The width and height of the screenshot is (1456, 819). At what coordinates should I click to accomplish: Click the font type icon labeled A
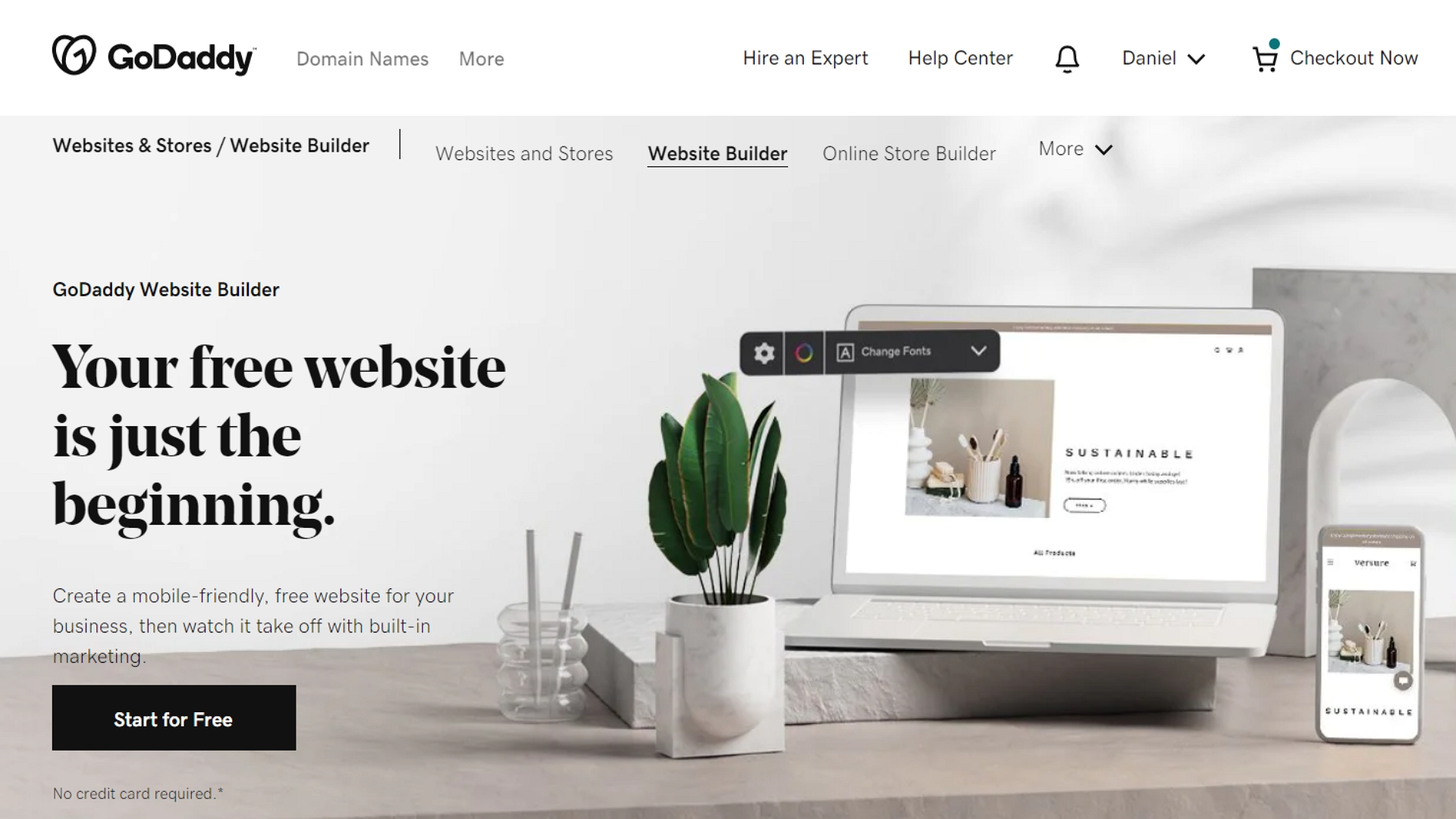pyautogui.click(x=843, y=351)
